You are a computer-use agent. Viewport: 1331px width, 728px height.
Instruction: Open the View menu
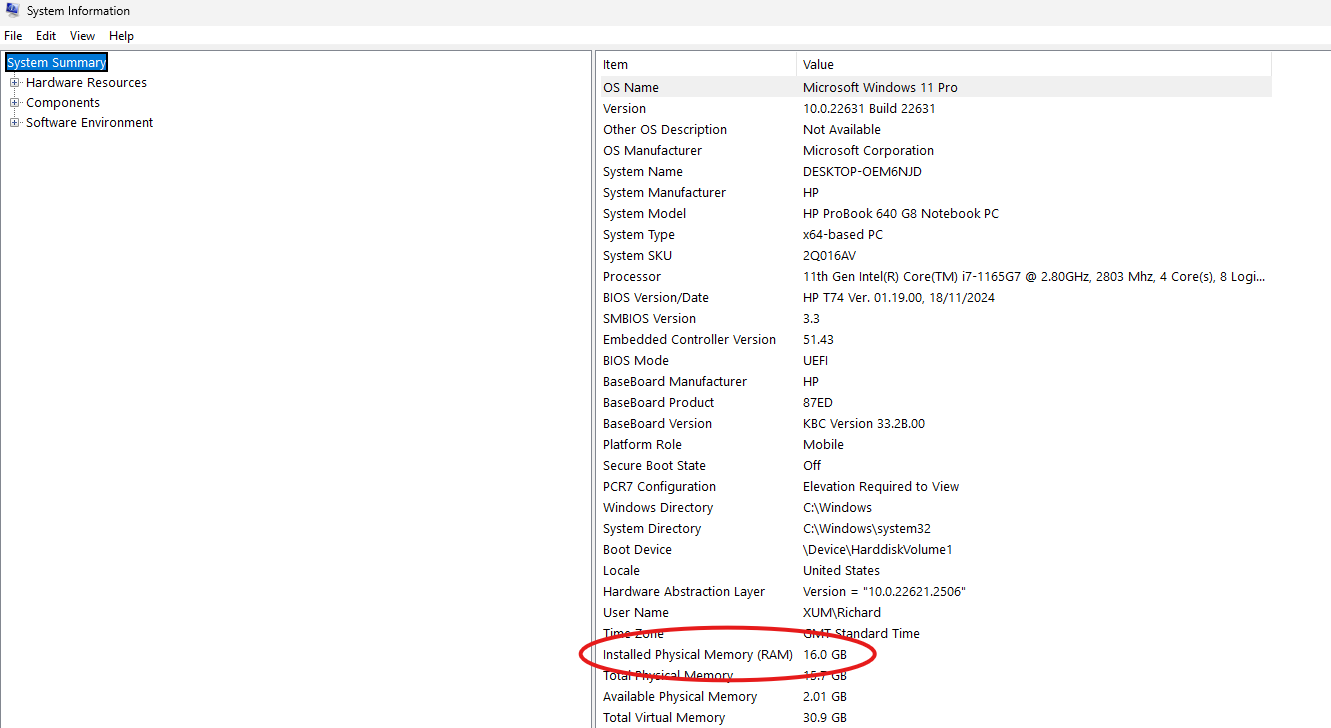pyautogui.click(x=82, y=36)
